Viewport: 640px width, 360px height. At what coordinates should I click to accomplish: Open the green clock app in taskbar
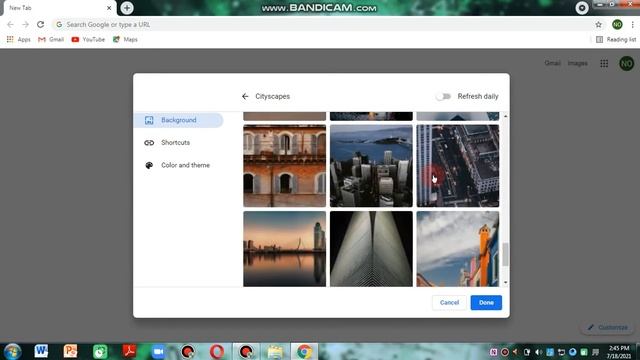100,351
